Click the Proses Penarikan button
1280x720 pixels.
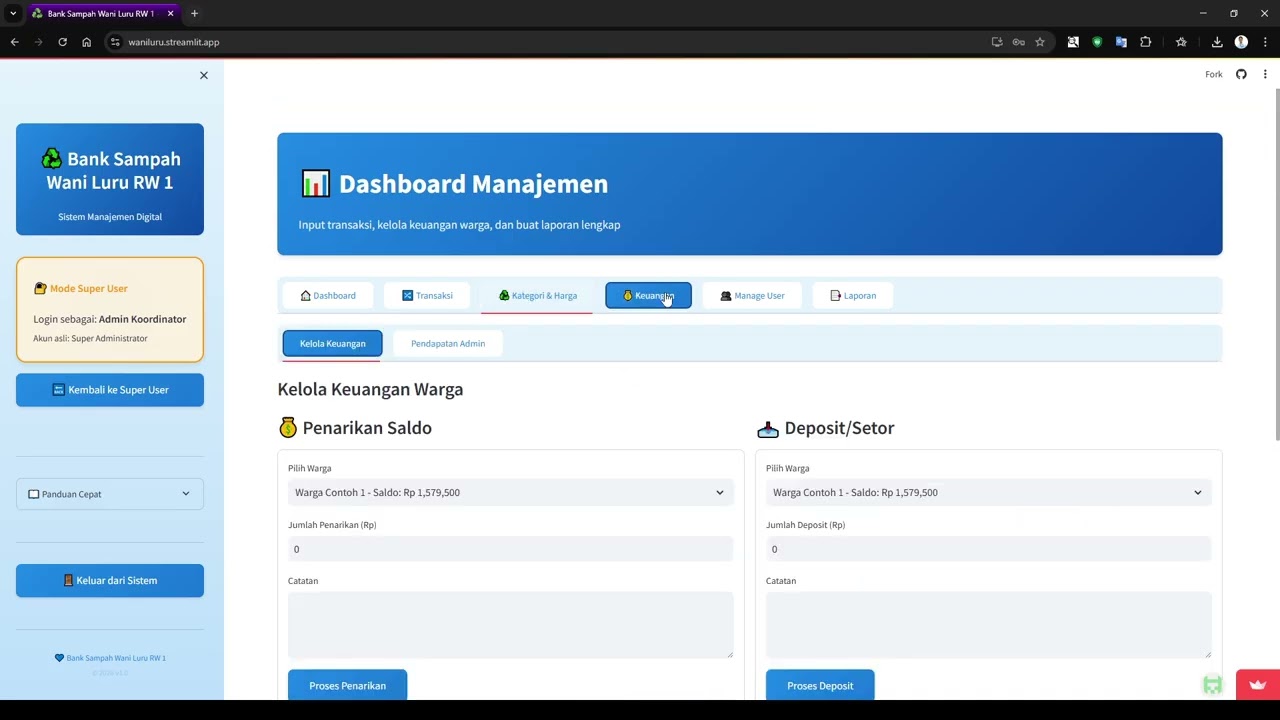coord(347,685)
